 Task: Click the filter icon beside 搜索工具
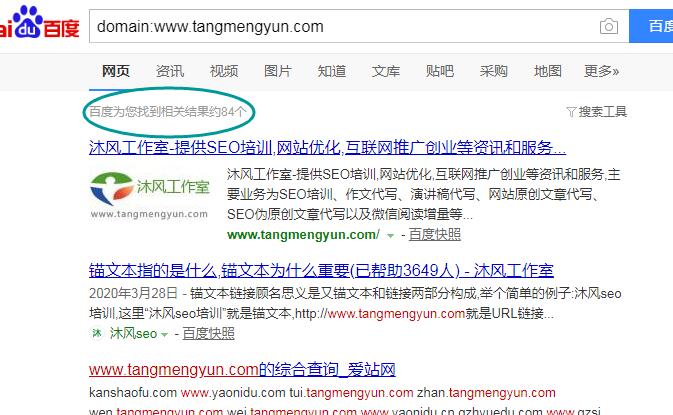(571, 112)
